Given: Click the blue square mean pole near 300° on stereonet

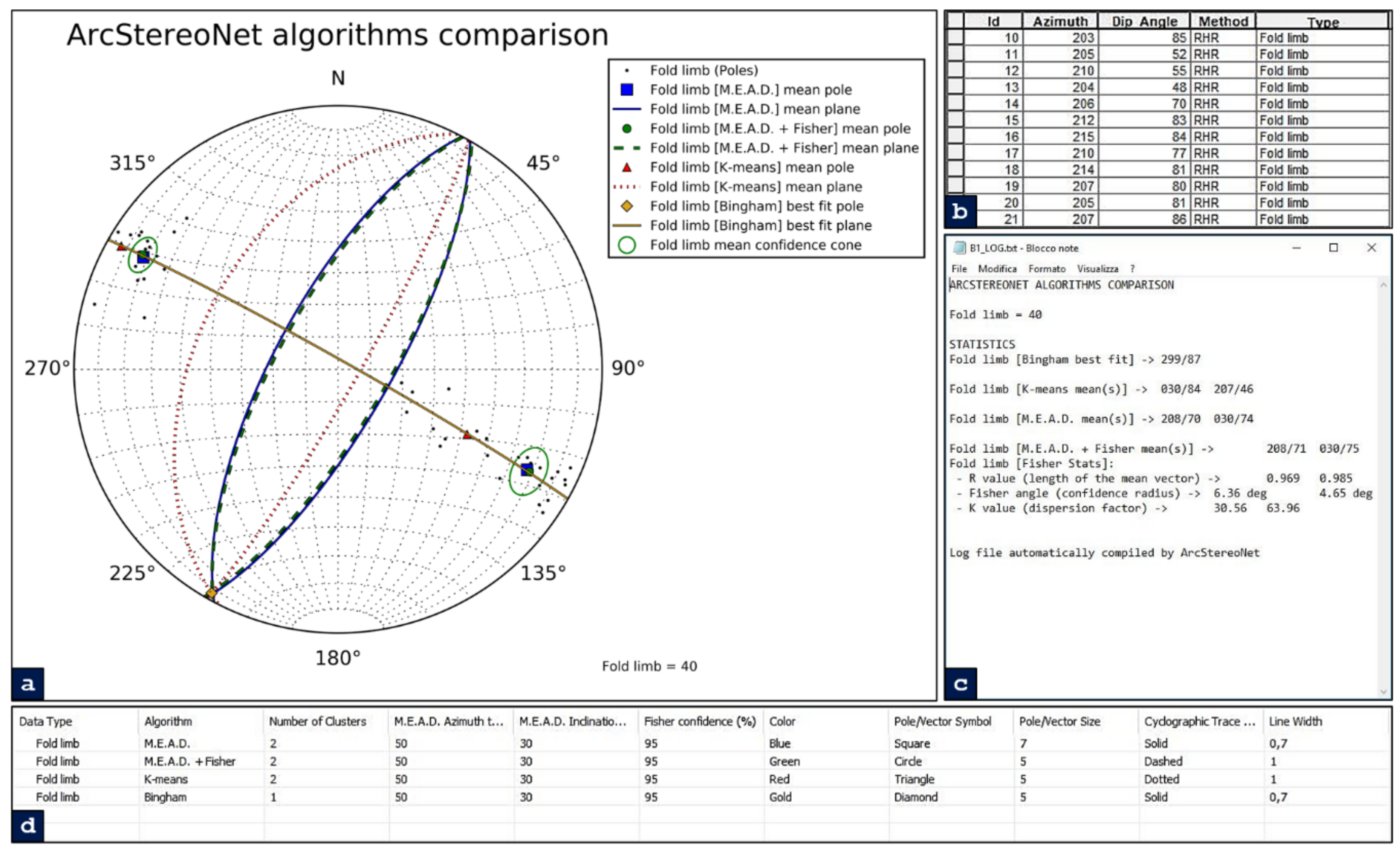Looking at the screenshot, I should (143, 257).
